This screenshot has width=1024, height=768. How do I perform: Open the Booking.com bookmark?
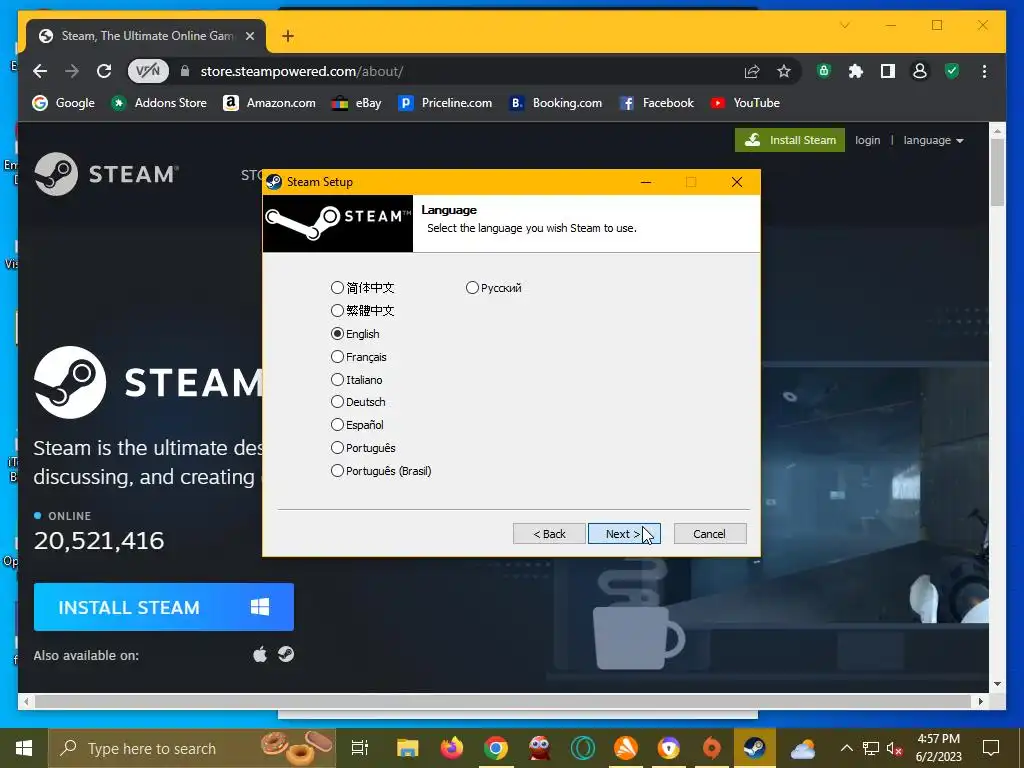click(555, 103)
